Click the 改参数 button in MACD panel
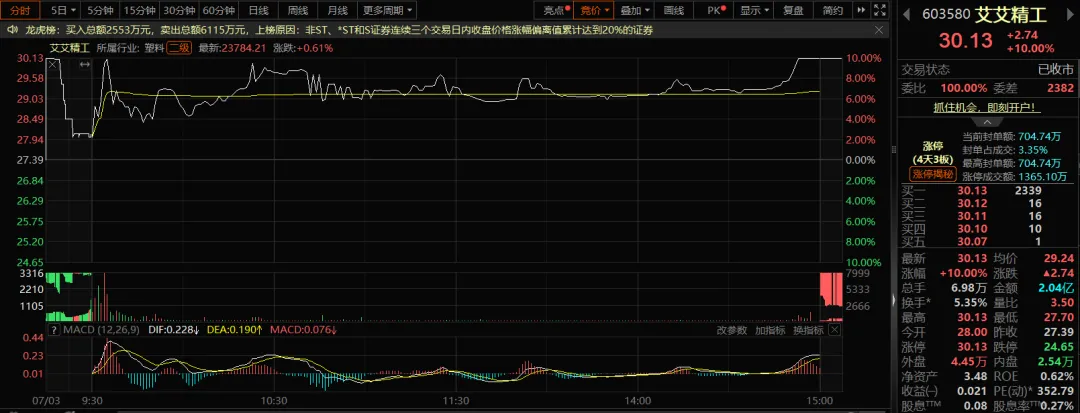This screenshot has height=413, width=1080. pos(731,330)
